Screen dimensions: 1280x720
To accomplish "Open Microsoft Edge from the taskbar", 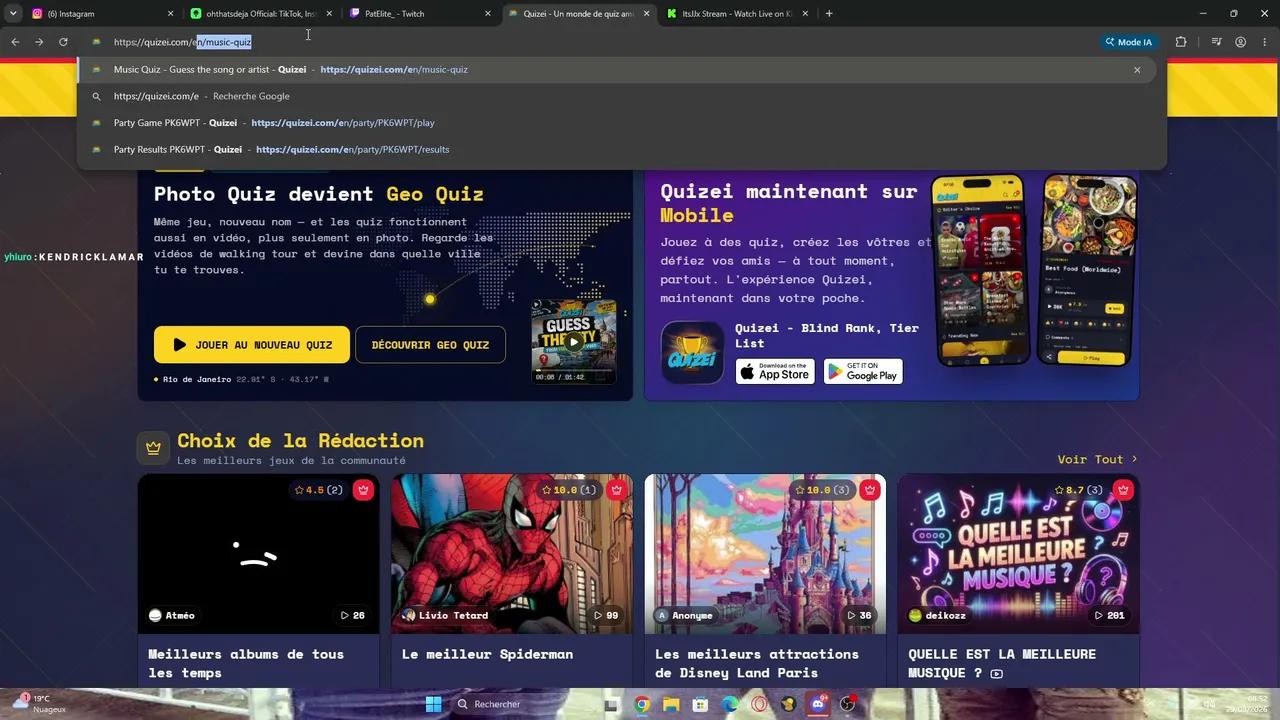I will [730, 704].
